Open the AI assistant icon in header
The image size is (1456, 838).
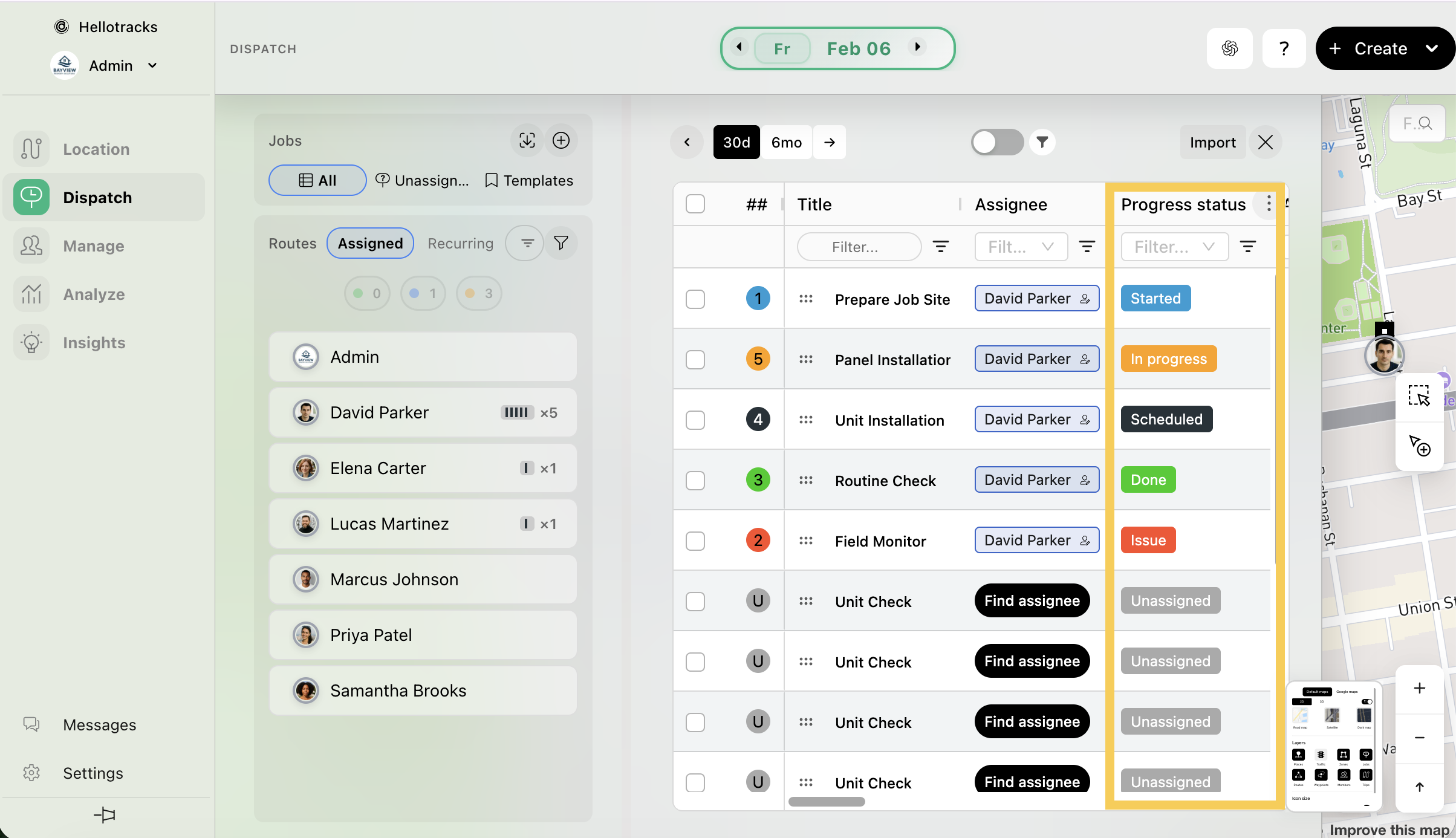pyautogui.click(x=1229, y=48)
